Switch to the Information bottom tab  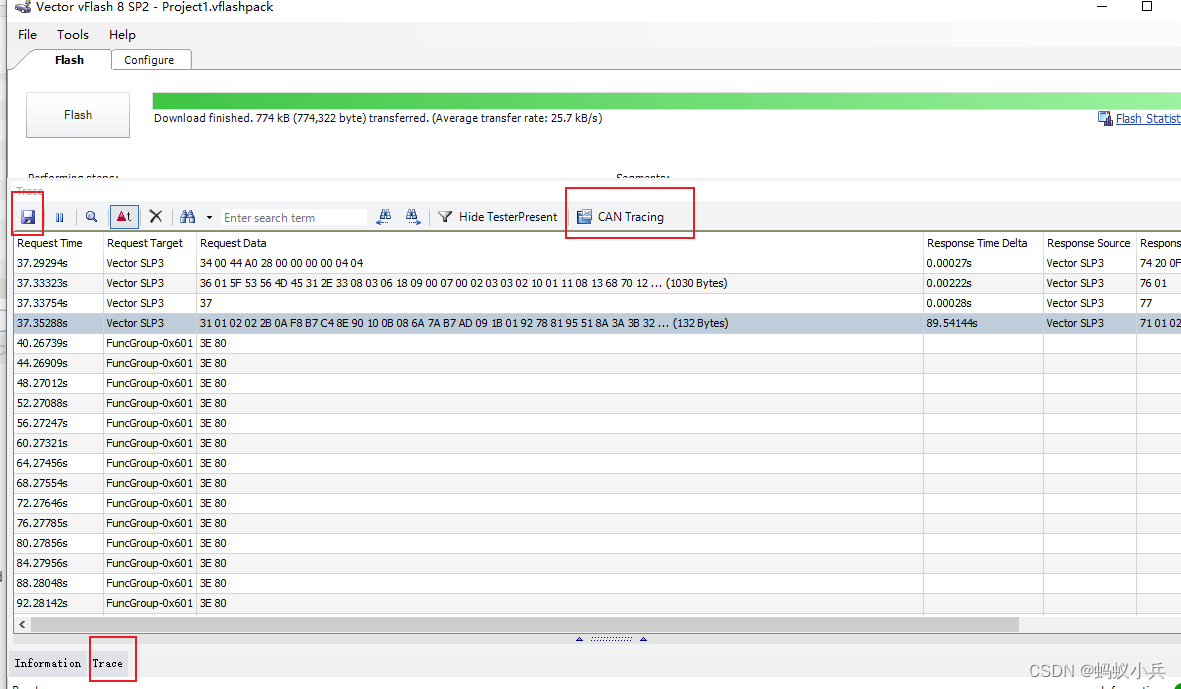pos(47,663)
